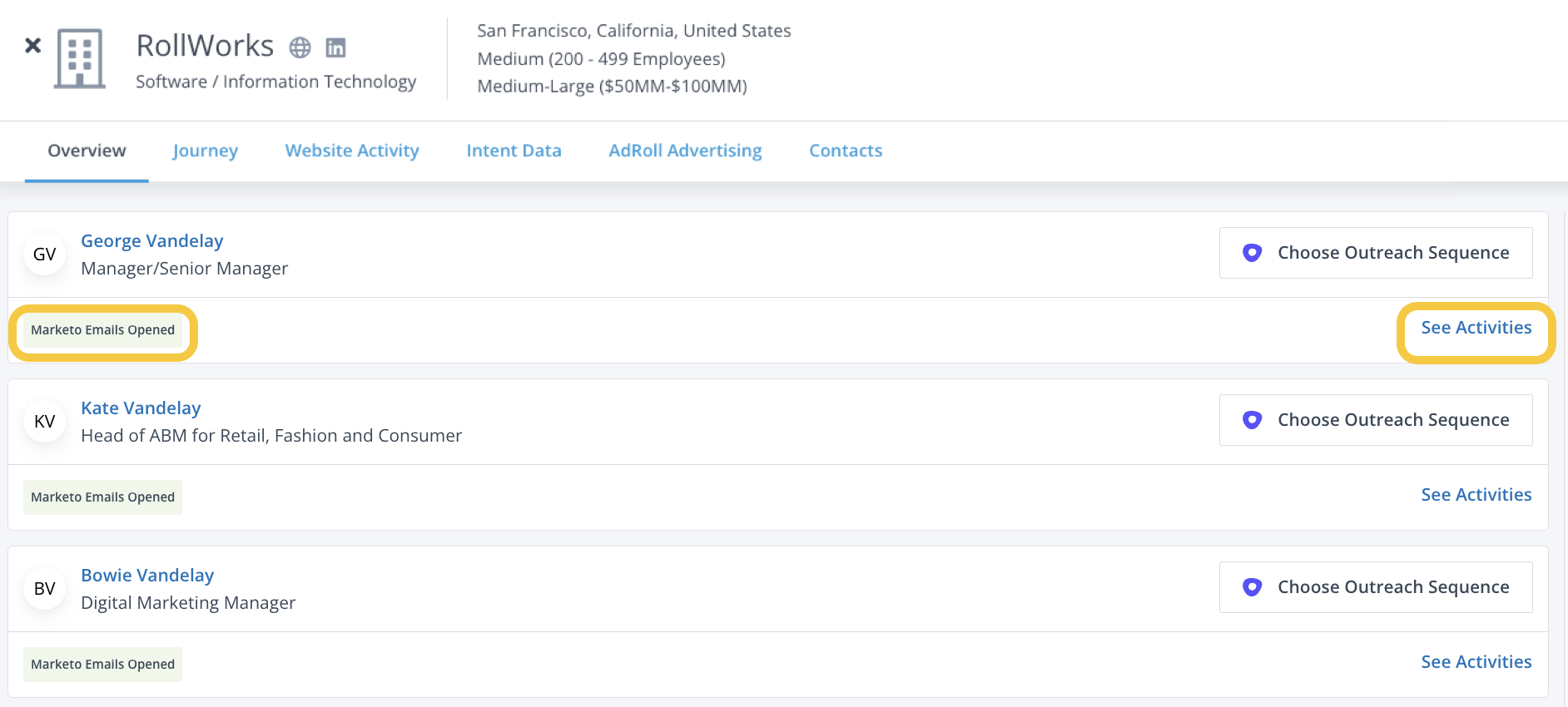Close the RollWorks account panel

point(33,46)
